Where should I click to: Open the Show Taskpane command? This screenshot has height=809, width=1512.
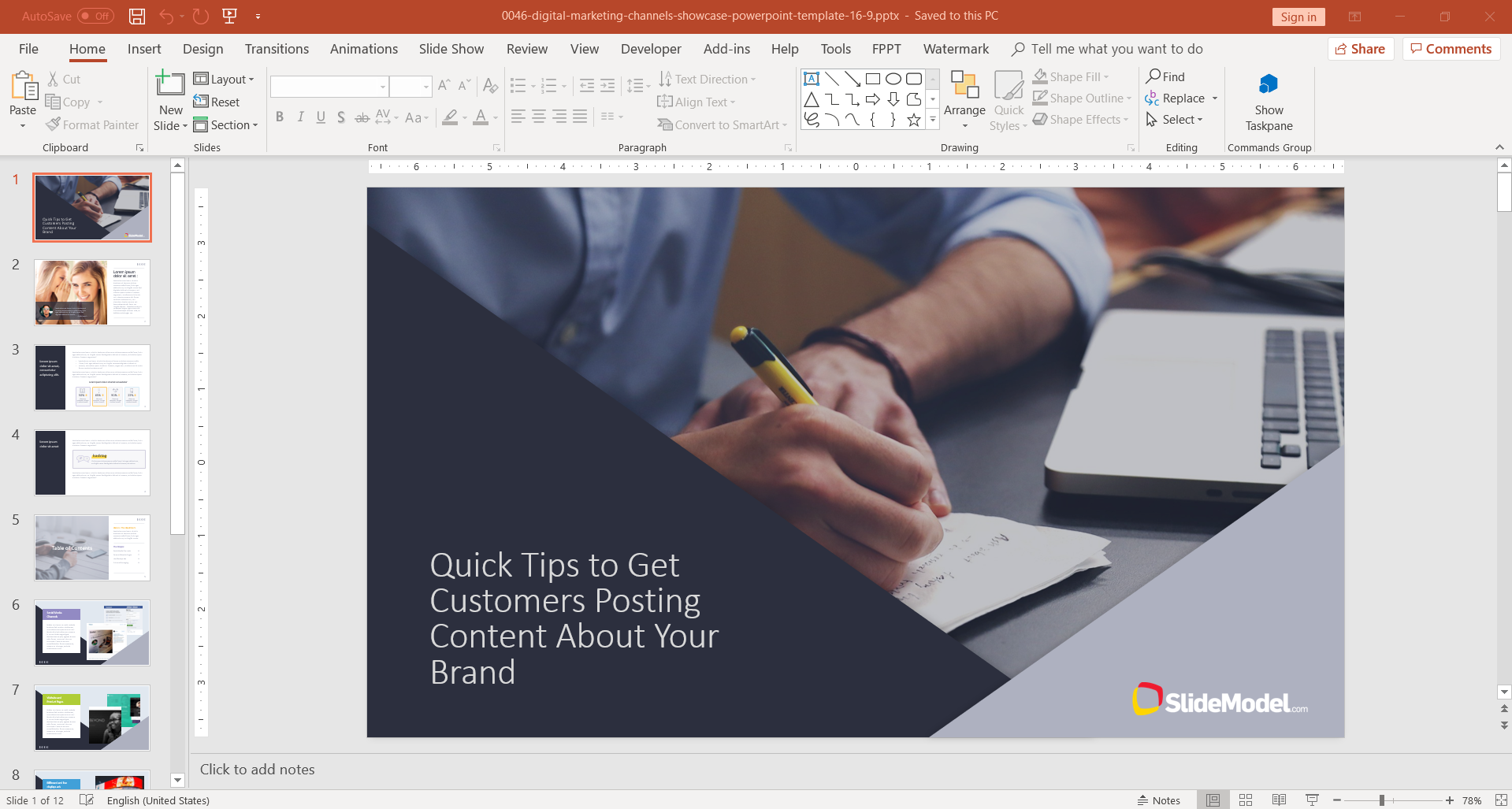pyautogui.click(x=1269, y=102)
